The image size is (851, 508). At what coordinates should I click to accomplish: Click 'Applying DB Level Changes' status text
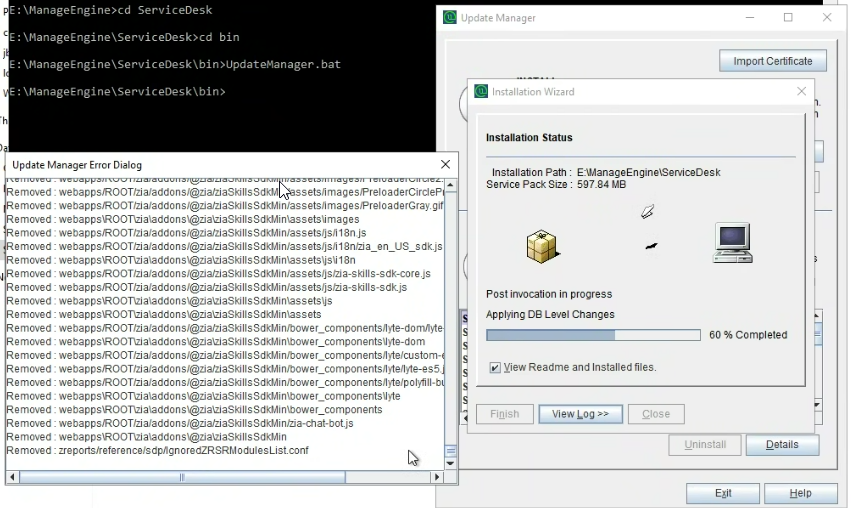pos(550,314)
